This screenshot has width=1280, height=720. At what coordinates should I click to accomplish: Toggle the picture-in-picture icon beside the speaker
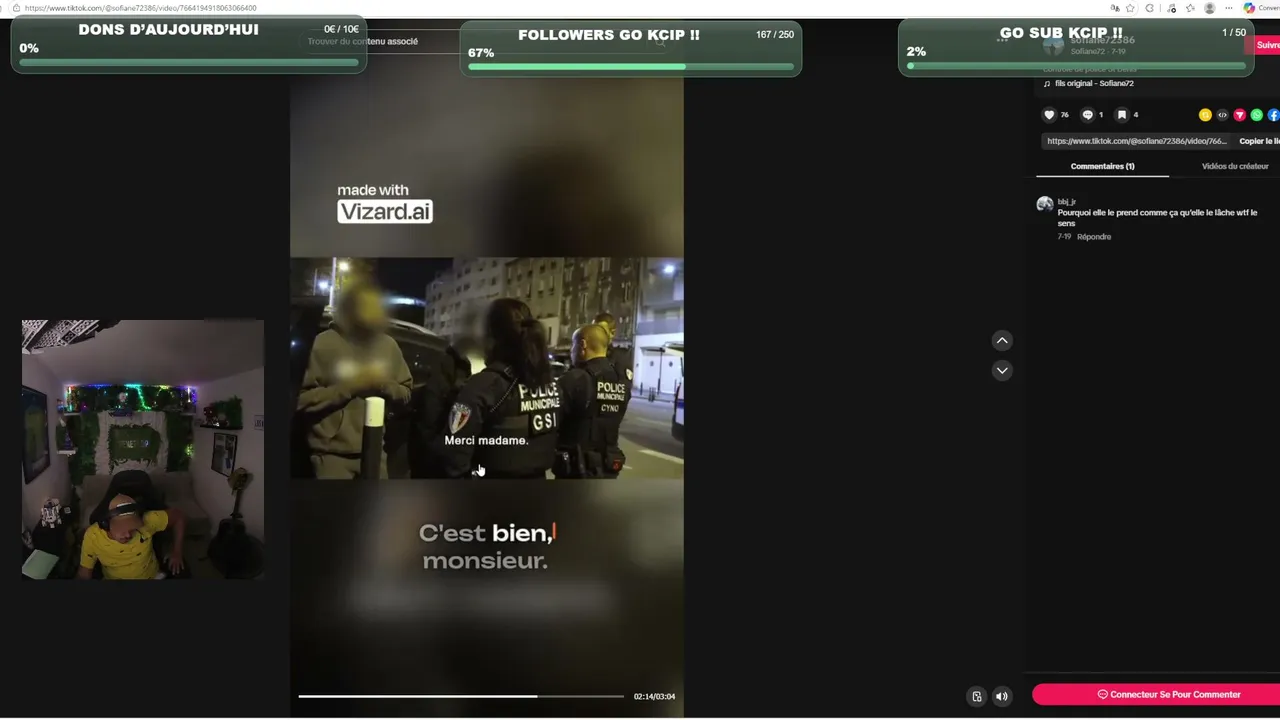pyautogui.click(x=977, y=696)
